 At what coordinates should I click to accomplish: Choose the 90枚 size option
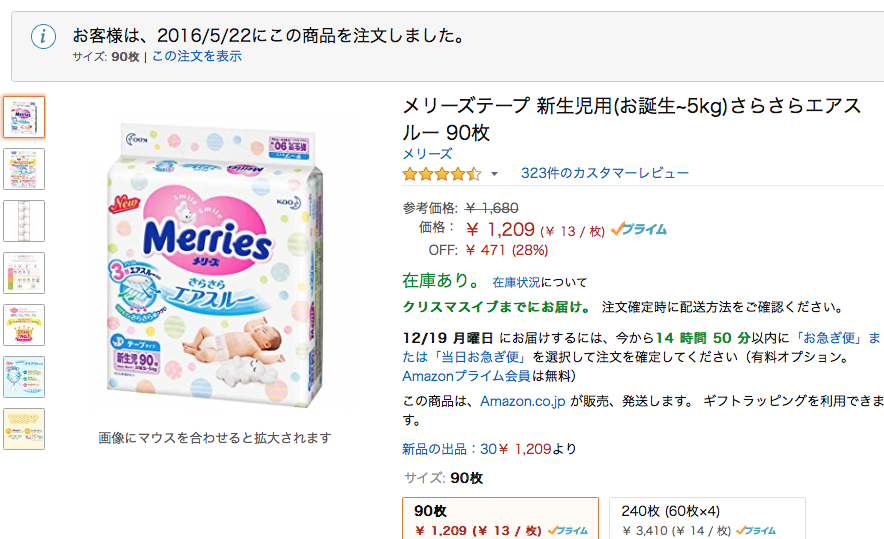click(x=500, y=519)
